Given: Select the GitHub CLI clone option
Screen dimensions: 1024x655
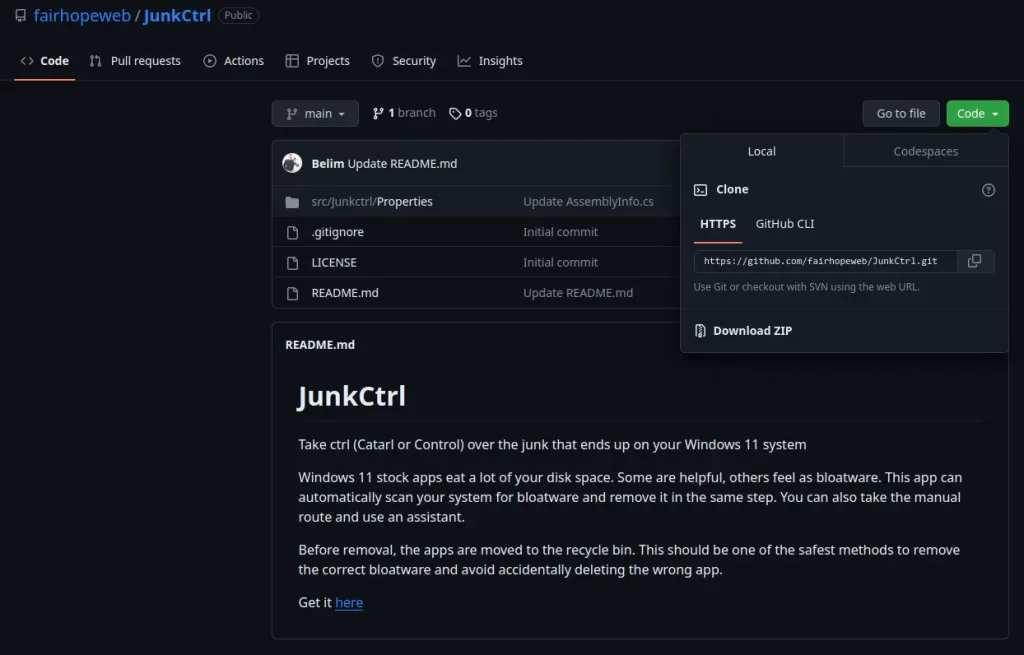Looking at the screenshot, I should [x=784, y=224].
